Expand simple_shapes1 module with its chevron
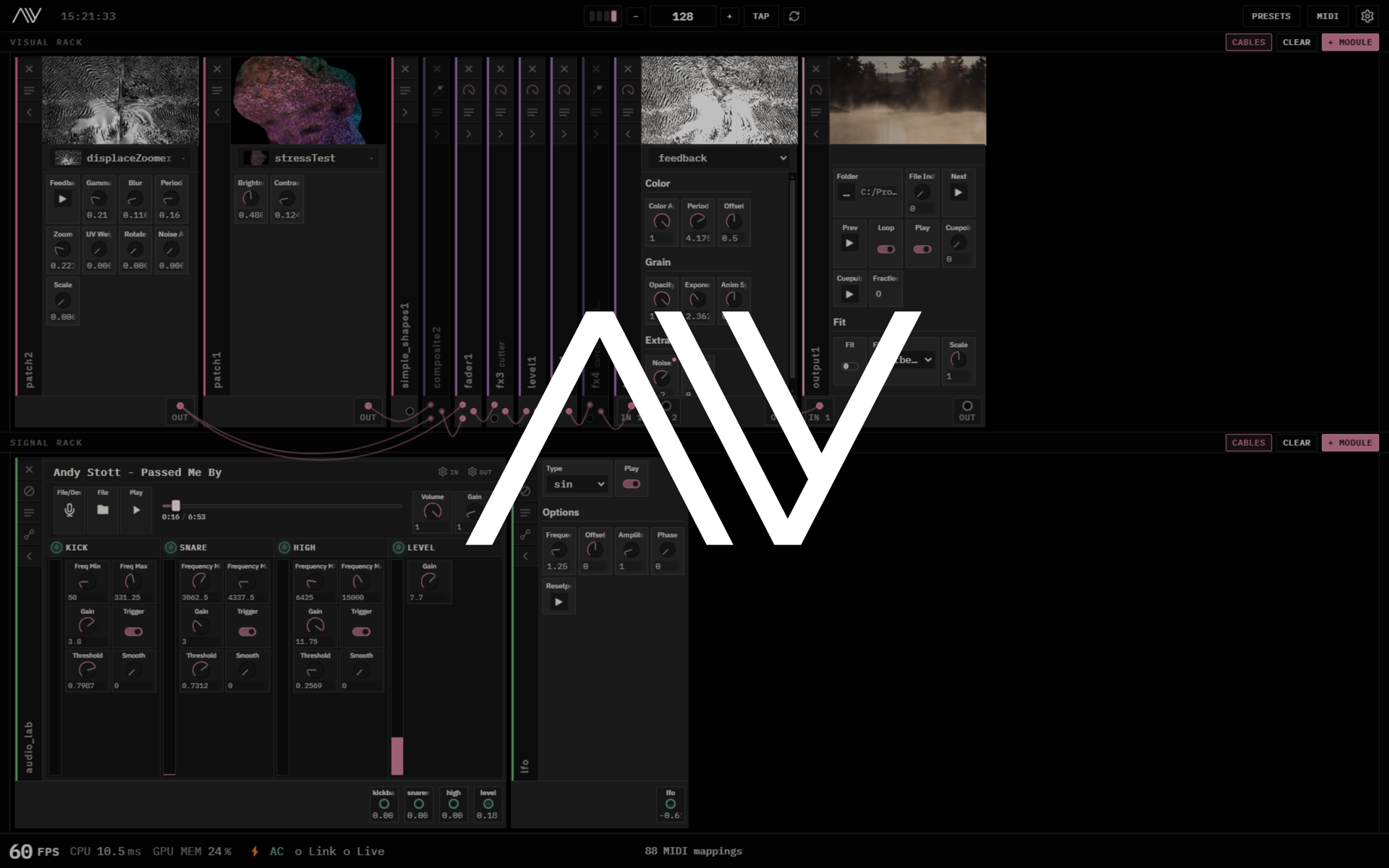Screen dimensions: 1389x868 [405, 112]
